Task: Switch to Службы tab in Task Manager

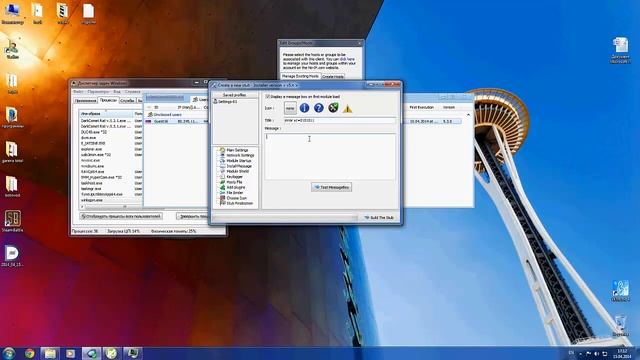Action: [x=127, y=100]
